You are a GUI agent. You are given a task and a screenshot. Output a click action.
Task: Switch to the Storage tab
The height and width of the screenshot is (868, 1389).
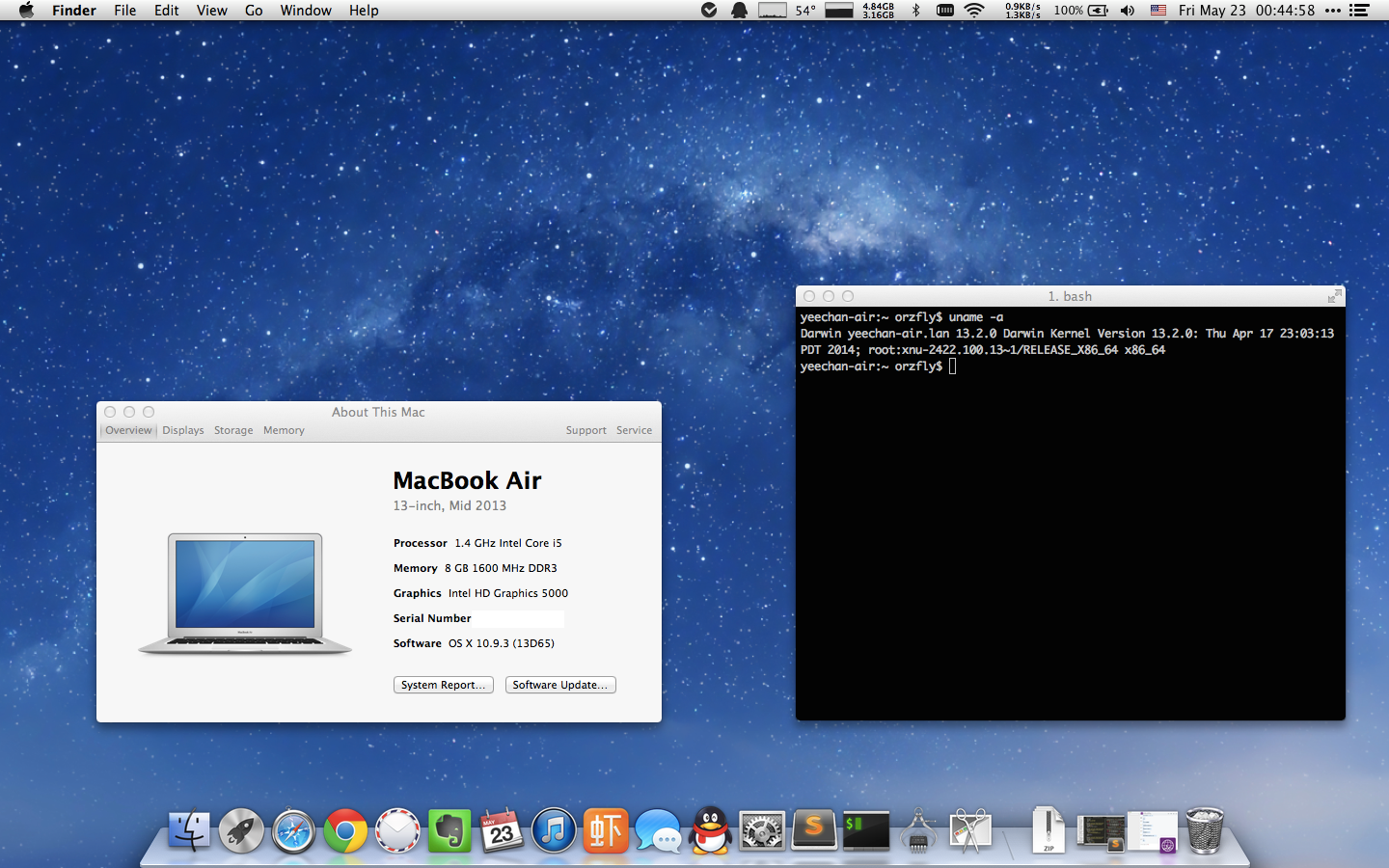point(233,430)
